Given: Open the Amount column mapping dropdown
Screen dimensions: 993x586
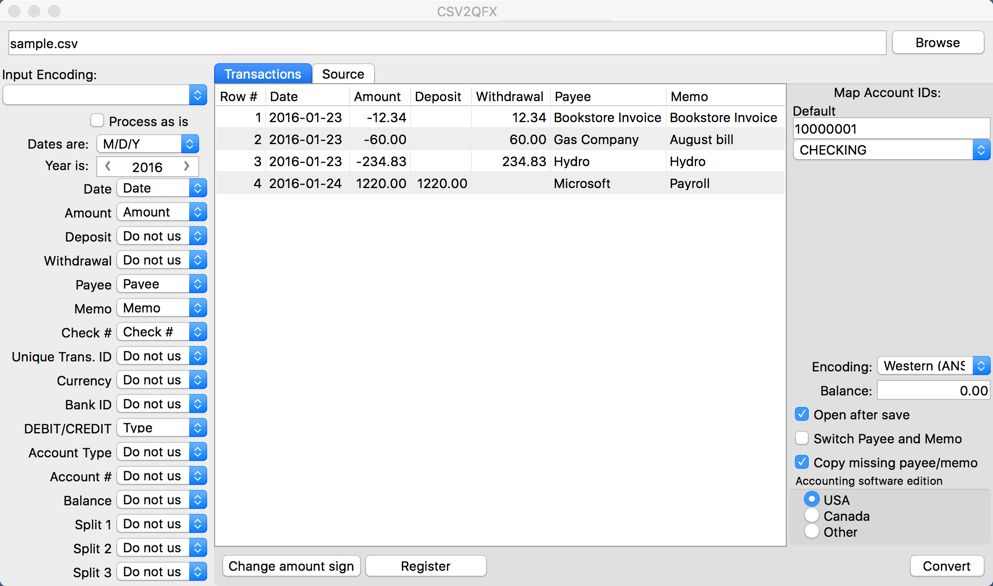Looking at the screenshot, I should (x=161, y=212).
